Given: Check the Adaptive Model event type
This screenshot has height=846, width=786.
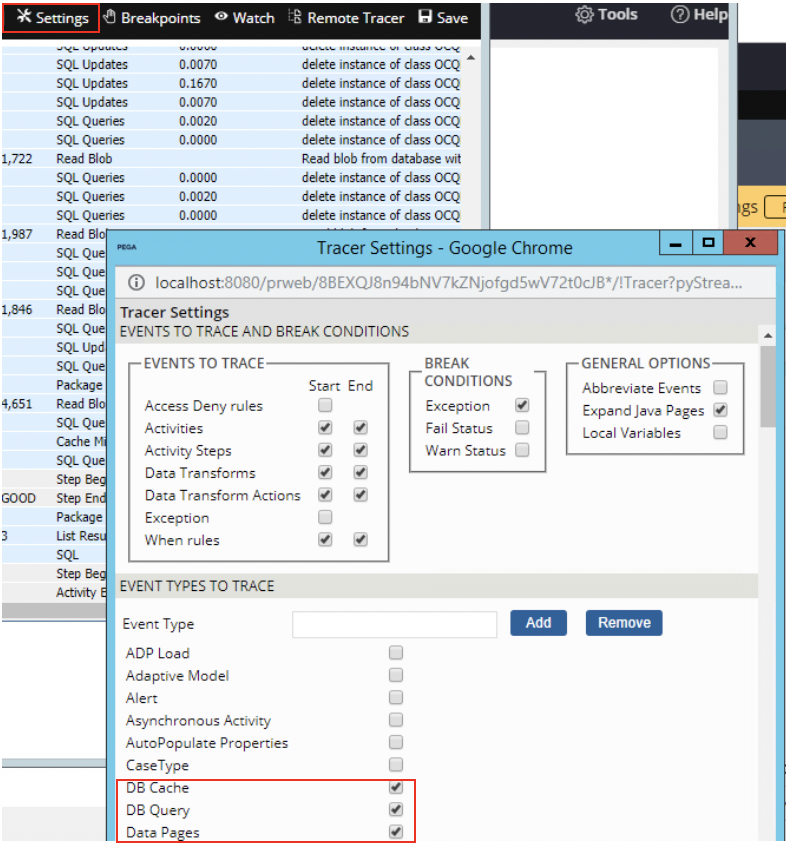Looking at the screenshot, I should (x=396, y=675).
